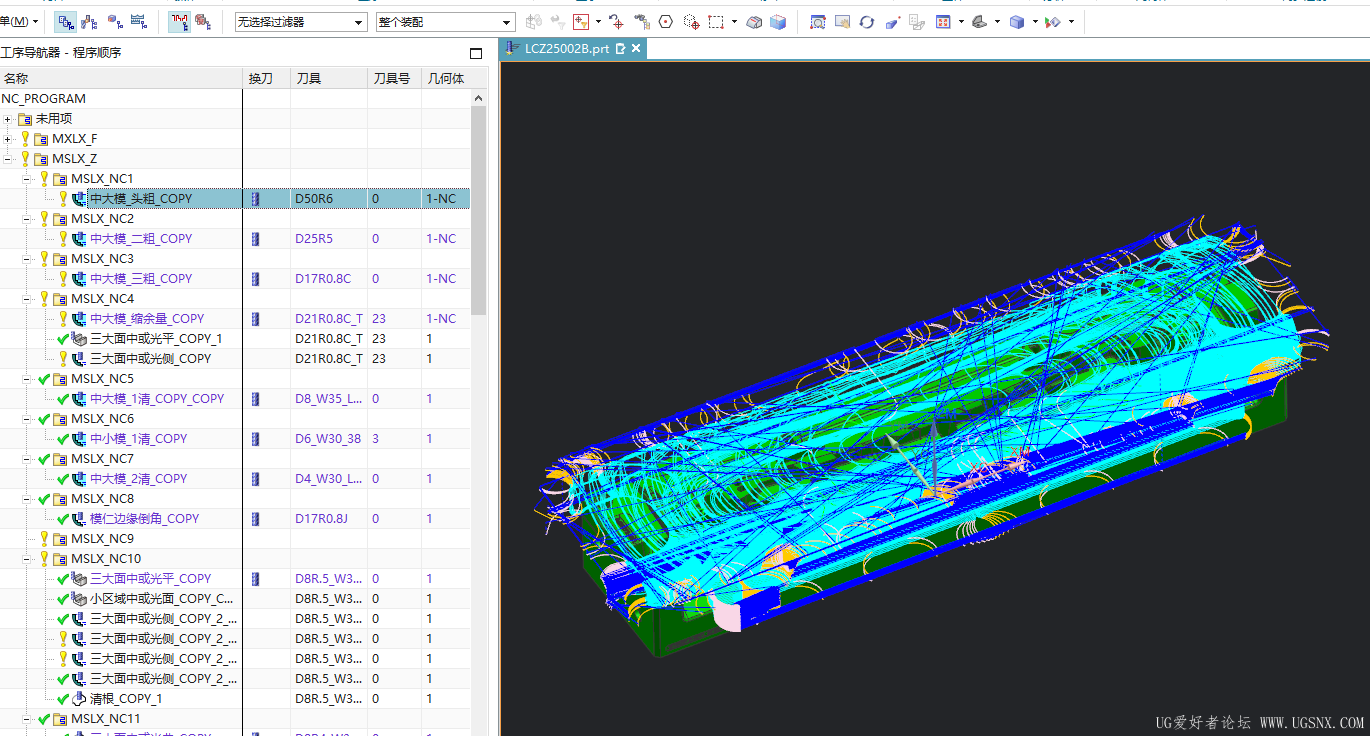This screenshot has width=1370, height=736.
Task: Switch to Geometry View icon
Action: 115,21
